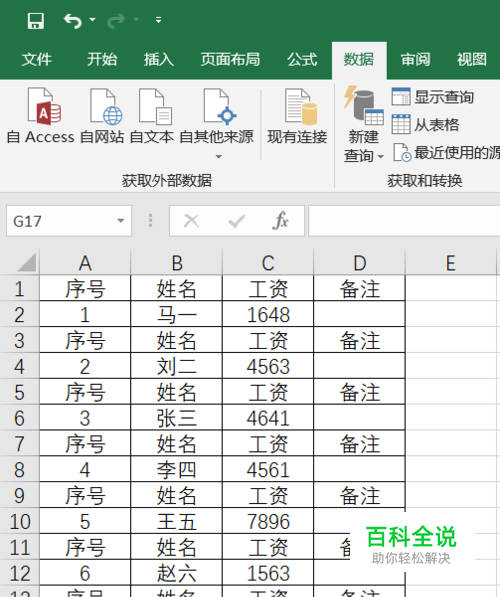
Task: Click cell B6 containing 张三
Action: pyautogui.click(x=176, y=418)
